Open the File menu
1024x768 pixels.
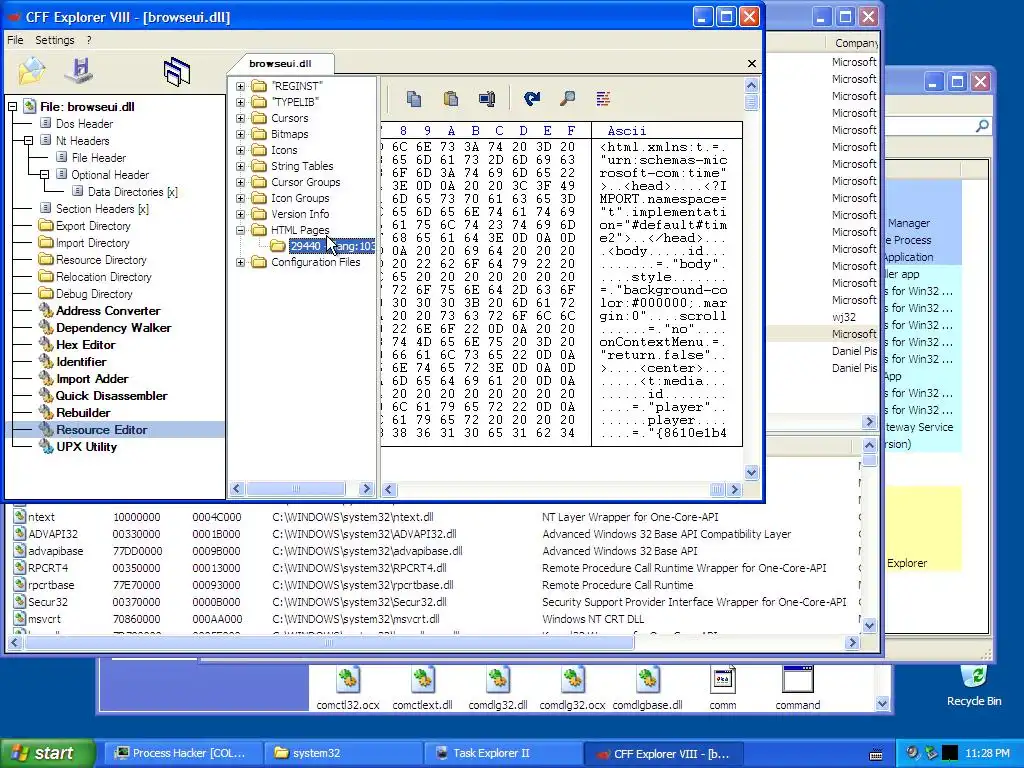[x=15, y=40]
